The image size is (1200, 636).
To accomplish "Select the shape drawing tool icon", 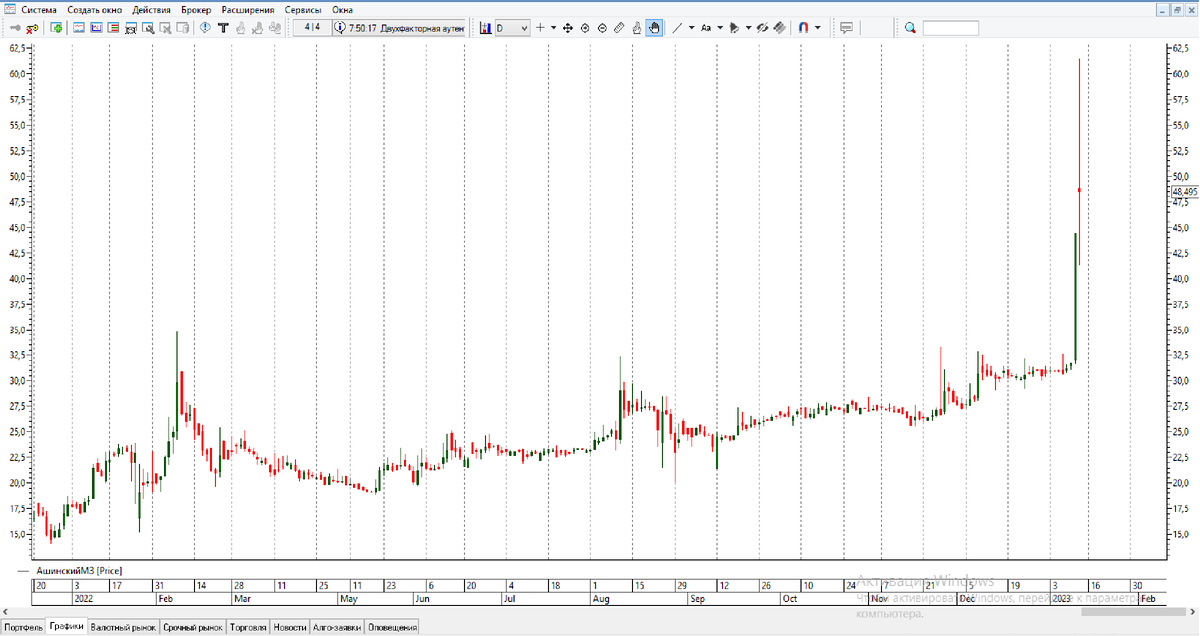I will point(734,28).
